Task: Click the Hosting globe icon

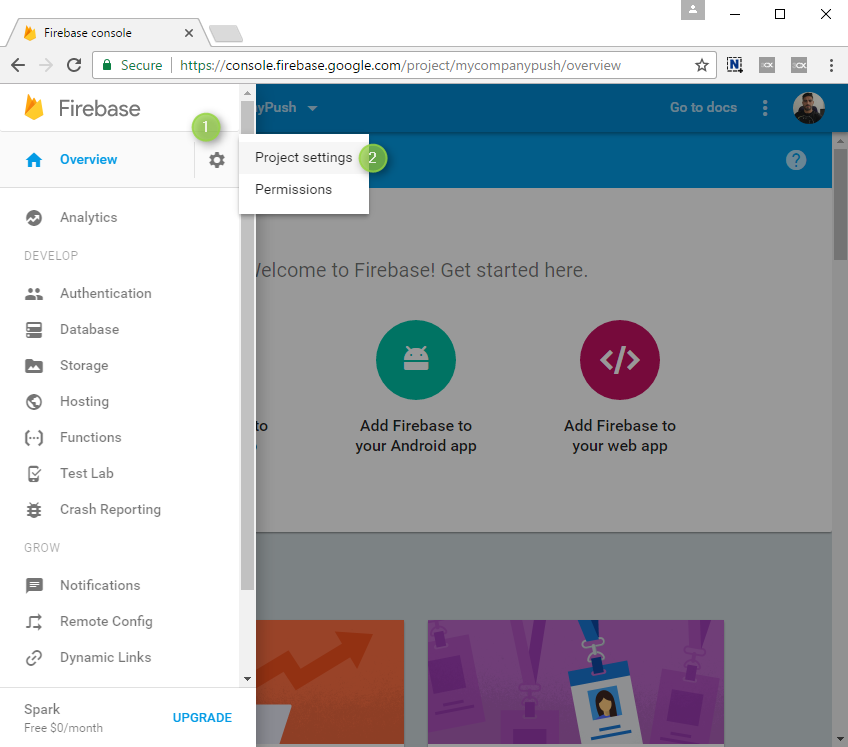Action: (x=34, y=401)
